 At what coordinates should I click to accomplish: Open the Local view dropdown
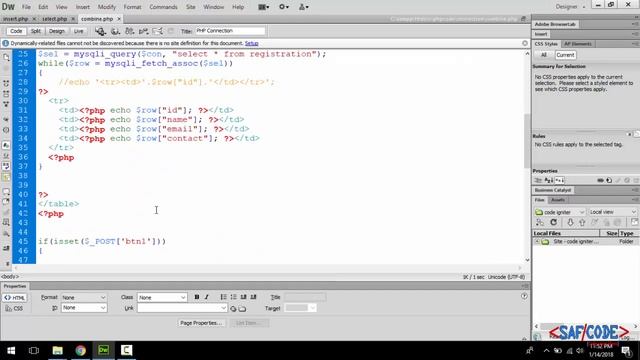(x=613, y=212)
